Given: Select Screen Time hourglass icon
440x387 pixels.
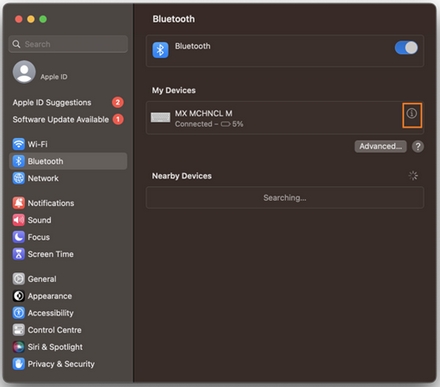Looking at the screenshot, I should tap(19, 254).
